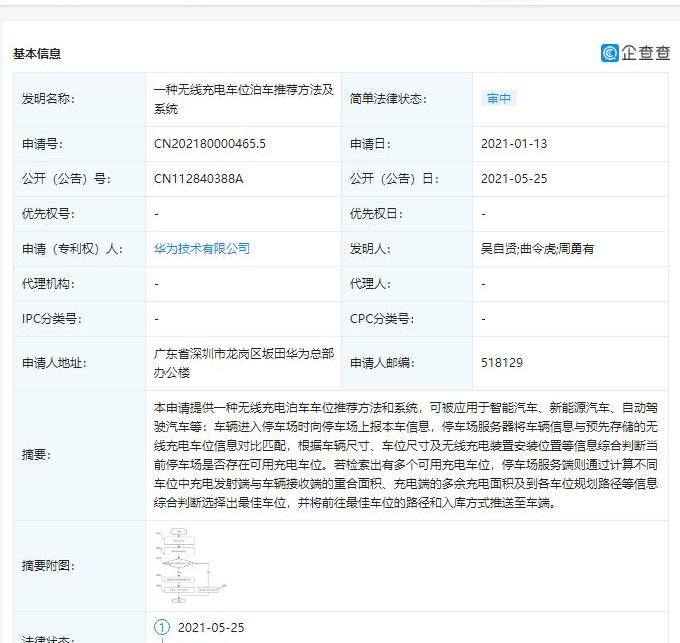Click the IPC分类号 label
This screenshot has width=680, height=643.
[x=52, y=319]
